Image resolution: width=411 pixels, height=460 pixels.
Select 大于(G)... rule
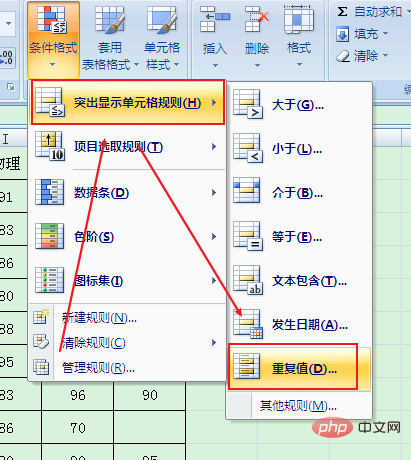tap(299, 104)
